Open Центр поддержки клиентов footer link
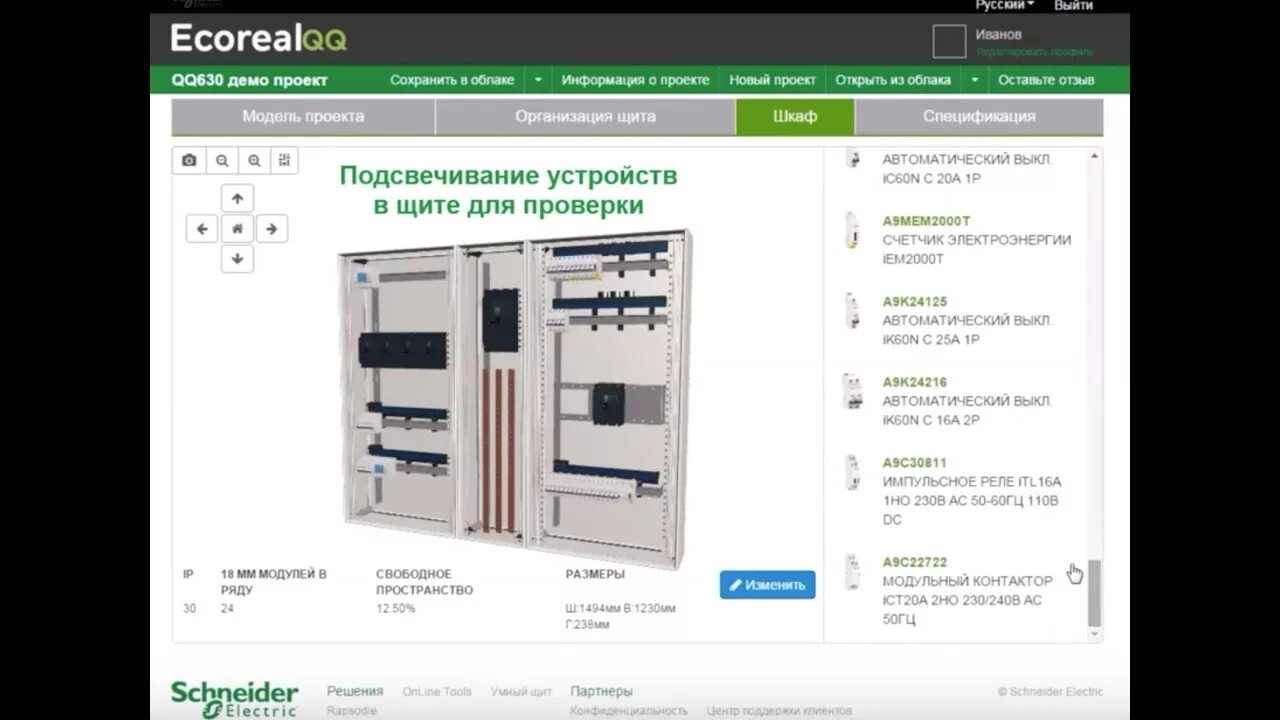Image resolution: width=1280 pixels, height=720 pixels. [779, 711]
